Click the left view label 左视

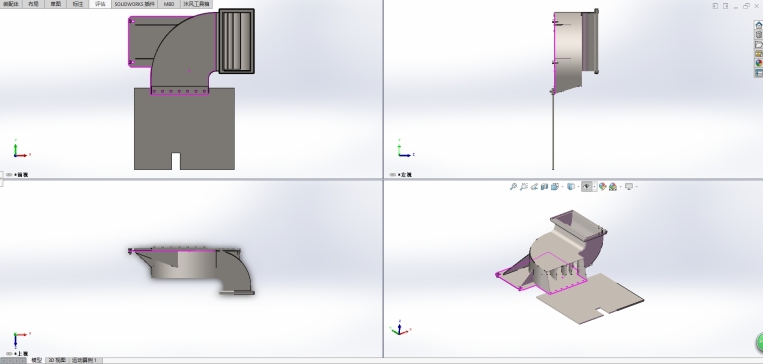(x=405, y=174)
